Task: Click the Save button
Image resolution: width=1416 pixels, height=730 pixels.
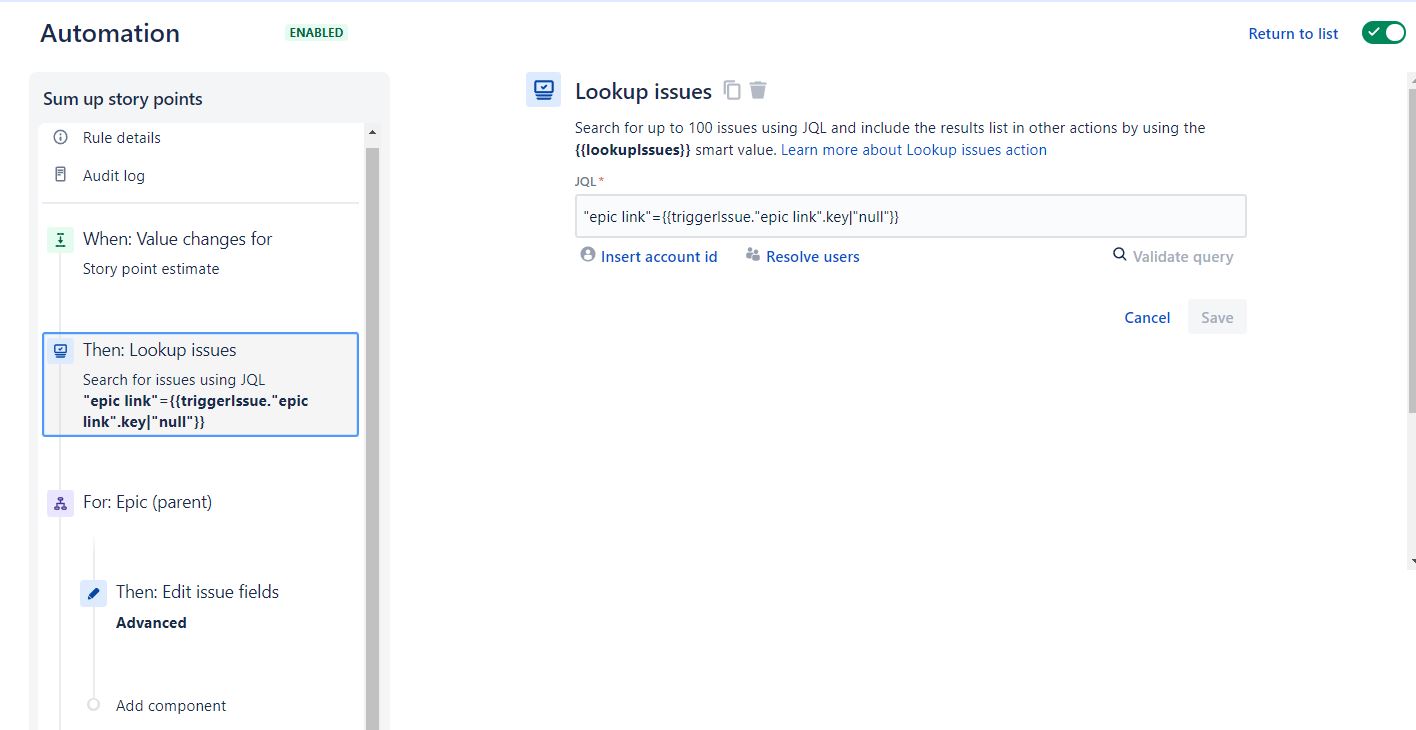Action: pyautogui.click(x=1217, y=317)
